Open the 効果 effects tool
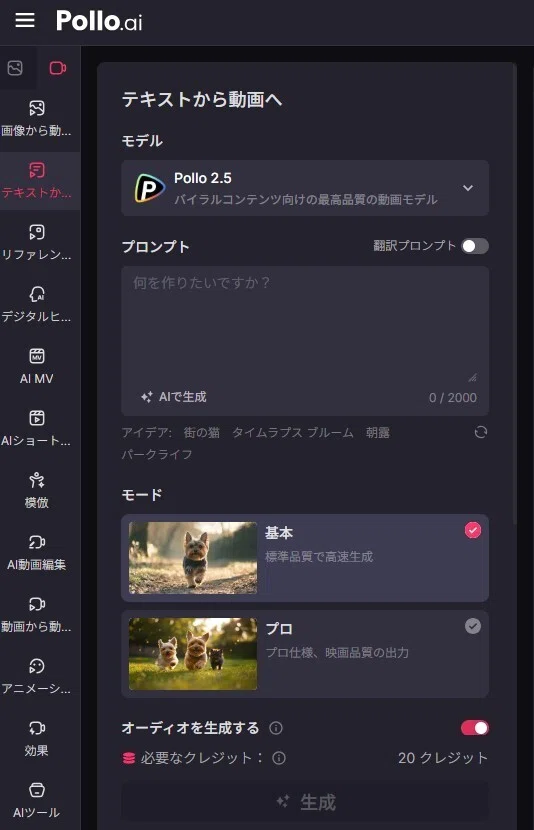534x830 pixels. click(x=37, y=738)
